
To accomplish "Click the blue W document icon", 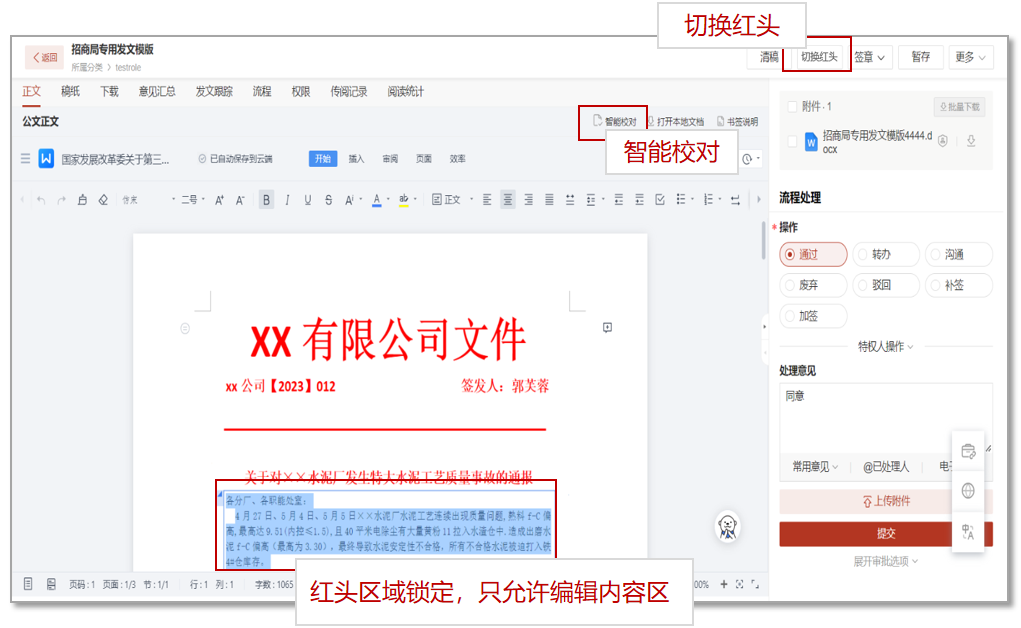I will (46, 158).
